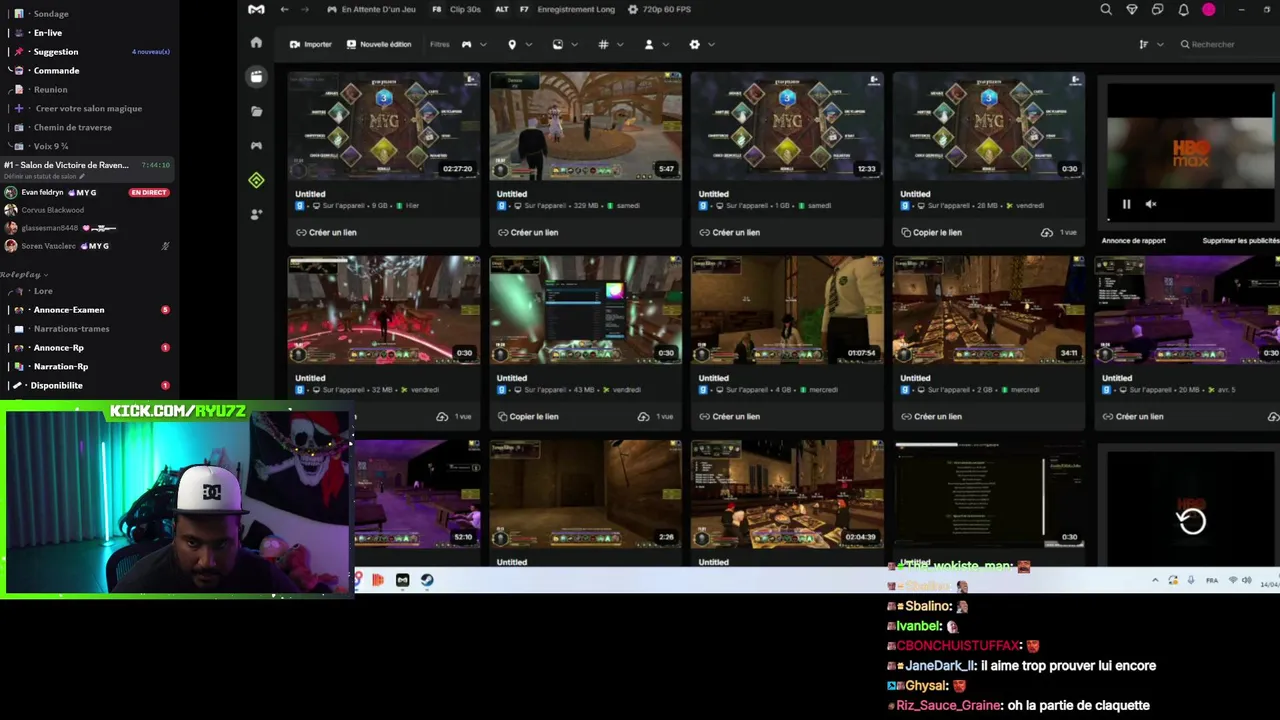Open the Reunion Discord channel
This screenshot has height=720, width=1280.
(50, 89)
